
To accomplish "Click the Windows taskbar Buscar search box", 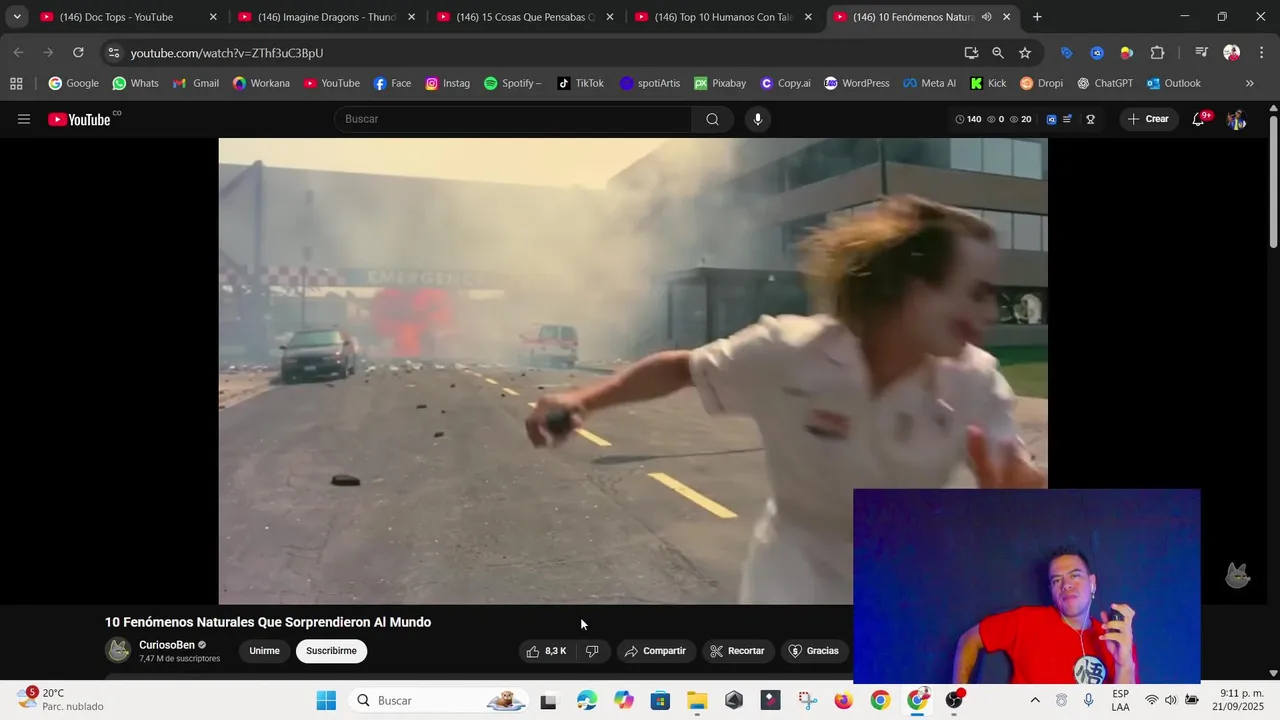I will tap(439, 700).
